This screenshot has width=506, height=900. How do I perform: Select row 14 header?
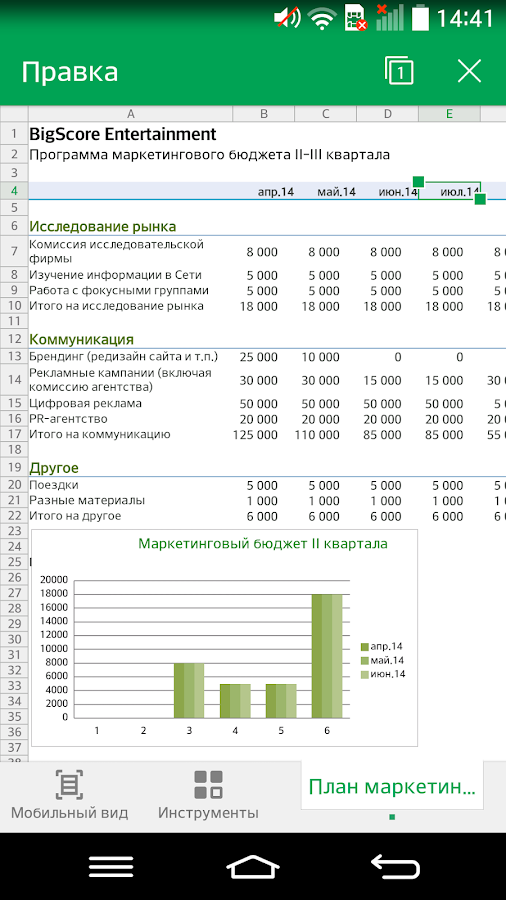tap(14, 379)
